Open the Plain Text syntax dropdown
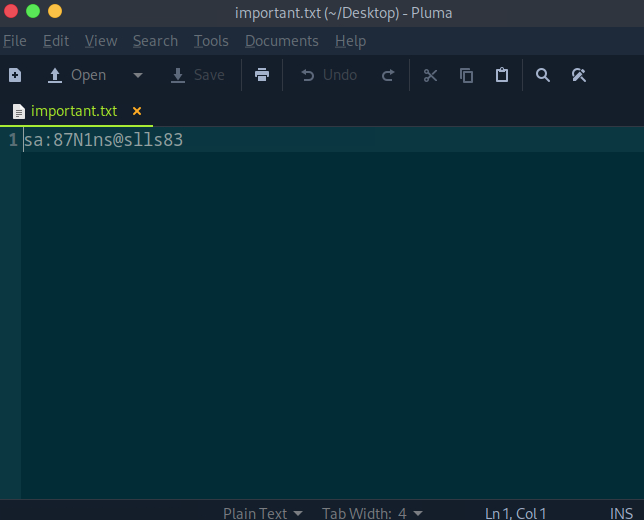644x520 pixels. pyautogui.click(x=262, y=513)
